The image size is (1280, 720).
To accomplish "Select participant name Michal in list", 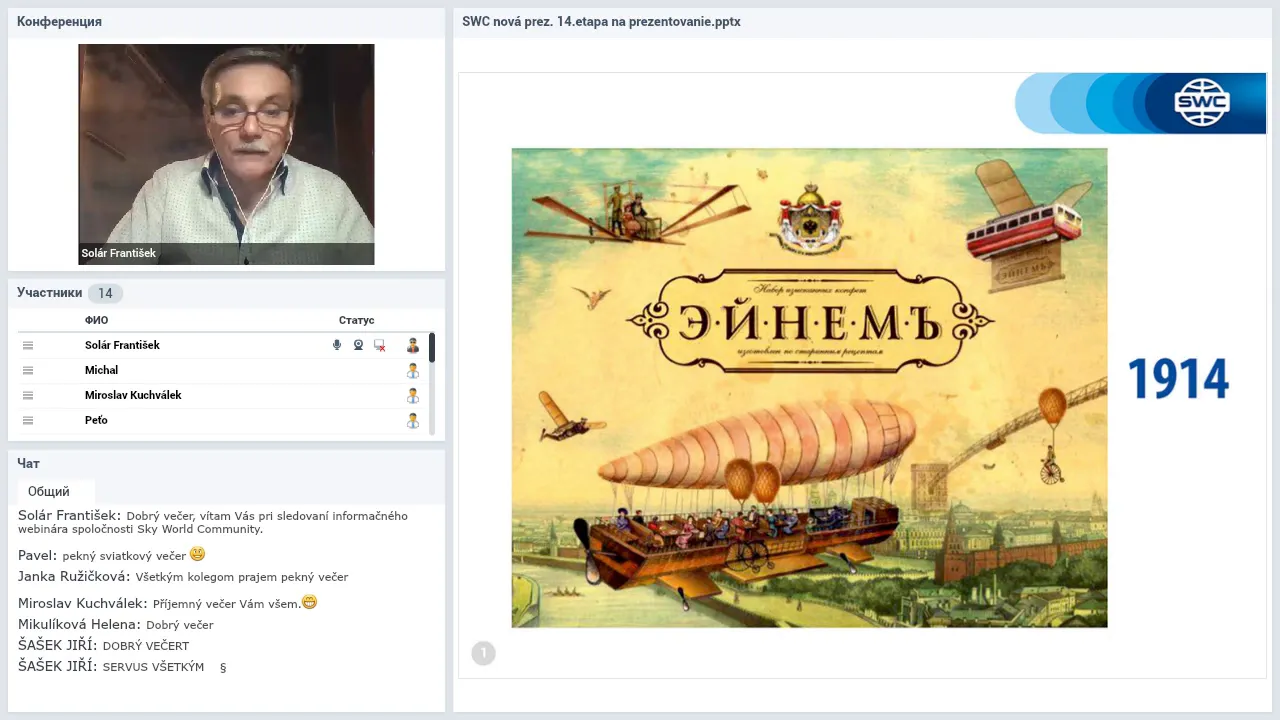I will pyautogui.click(x=101, y=370).
